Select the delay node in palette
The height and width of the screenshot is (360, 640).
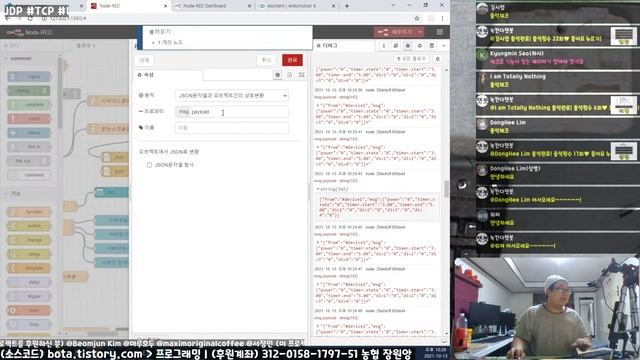pos(29,282)
